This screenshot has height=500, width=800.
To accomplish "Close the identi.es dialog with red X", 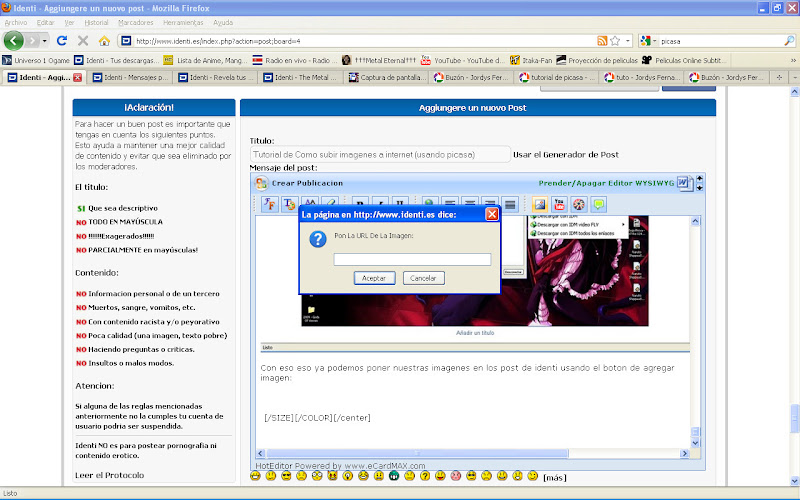I will point(491,214).
